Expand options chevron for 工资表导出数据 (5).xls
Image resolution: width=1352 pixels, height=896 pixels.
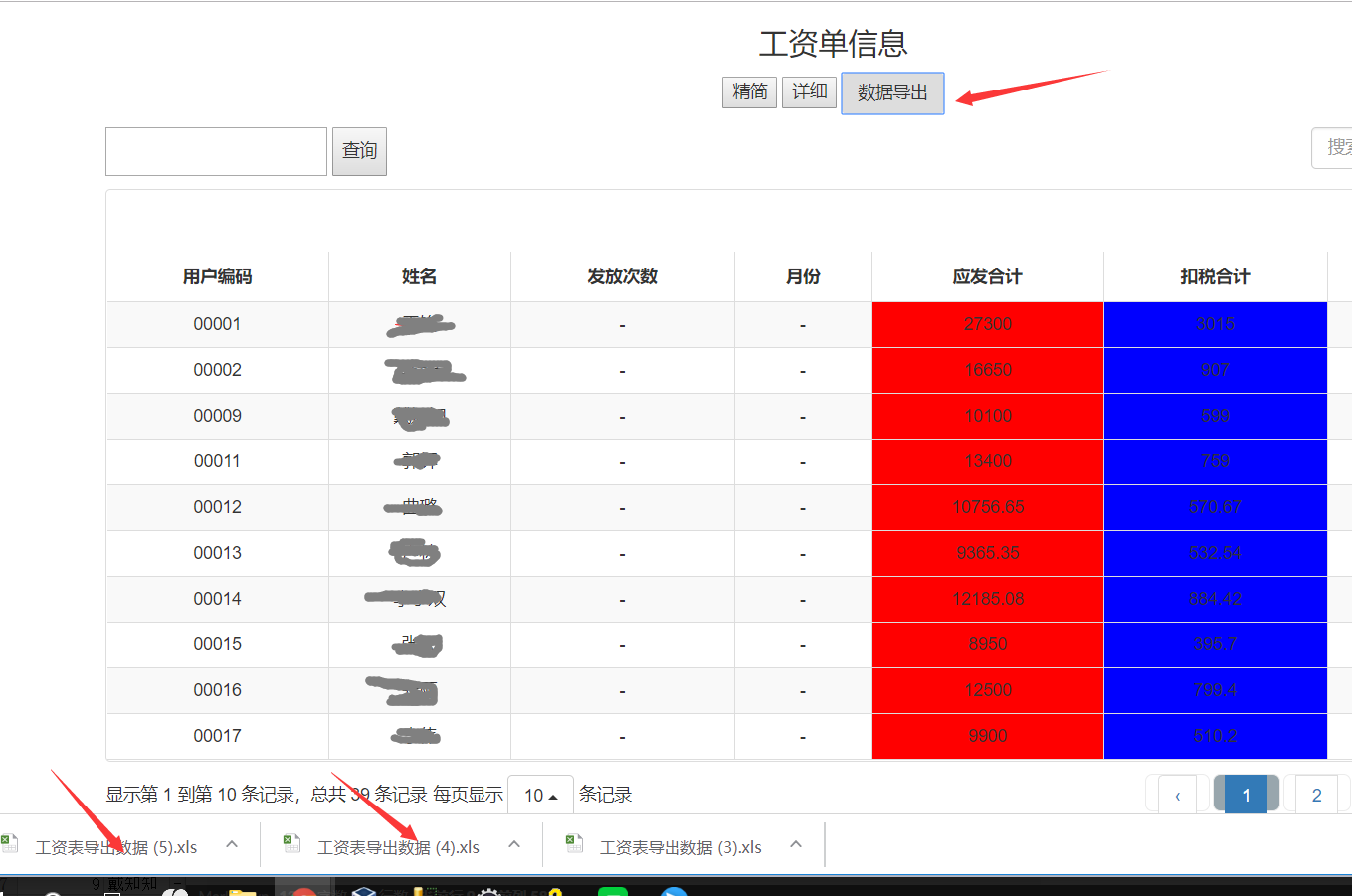(x=232, y=844)
